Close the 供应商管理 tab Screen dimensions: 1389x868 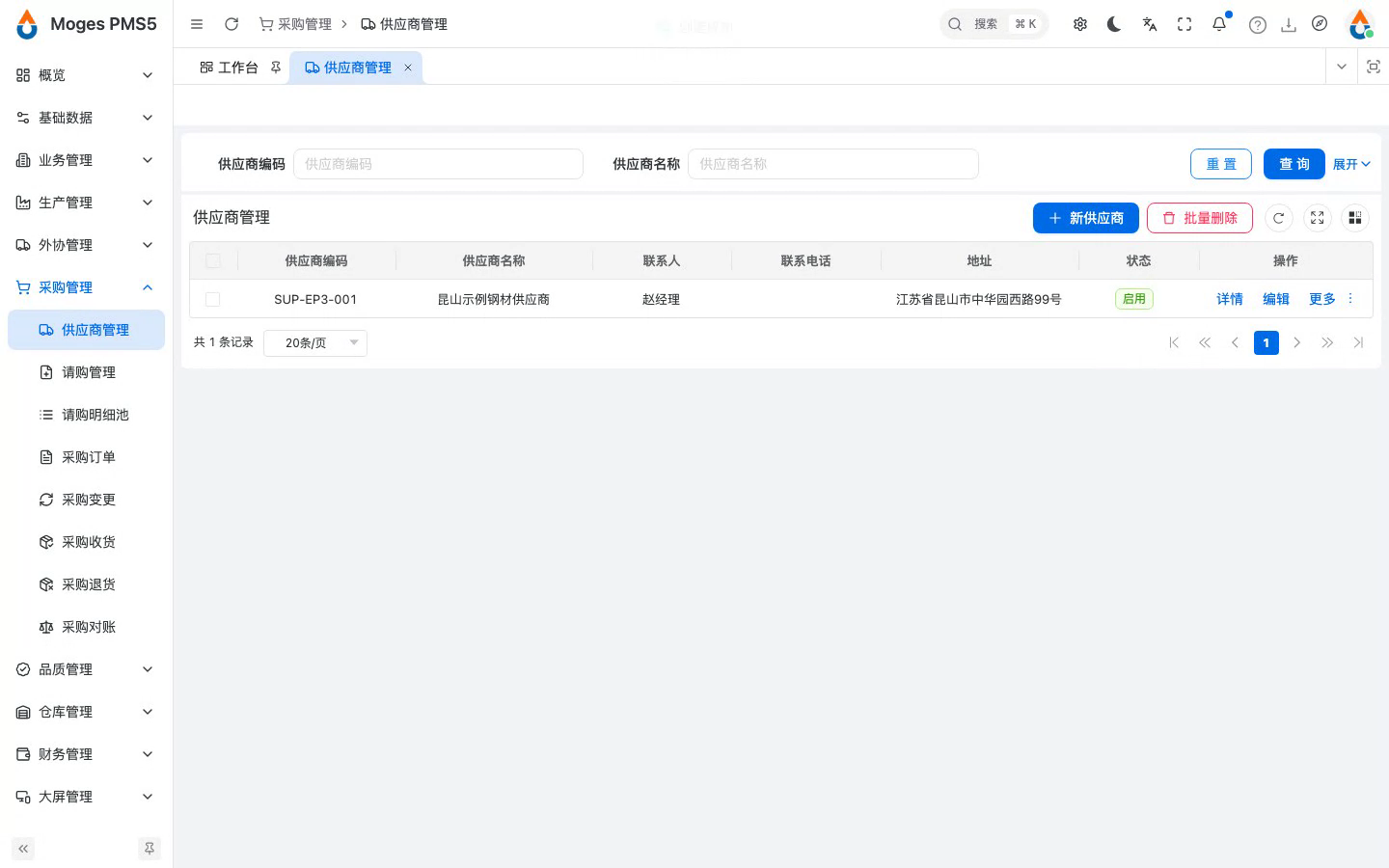coord(408,68)
